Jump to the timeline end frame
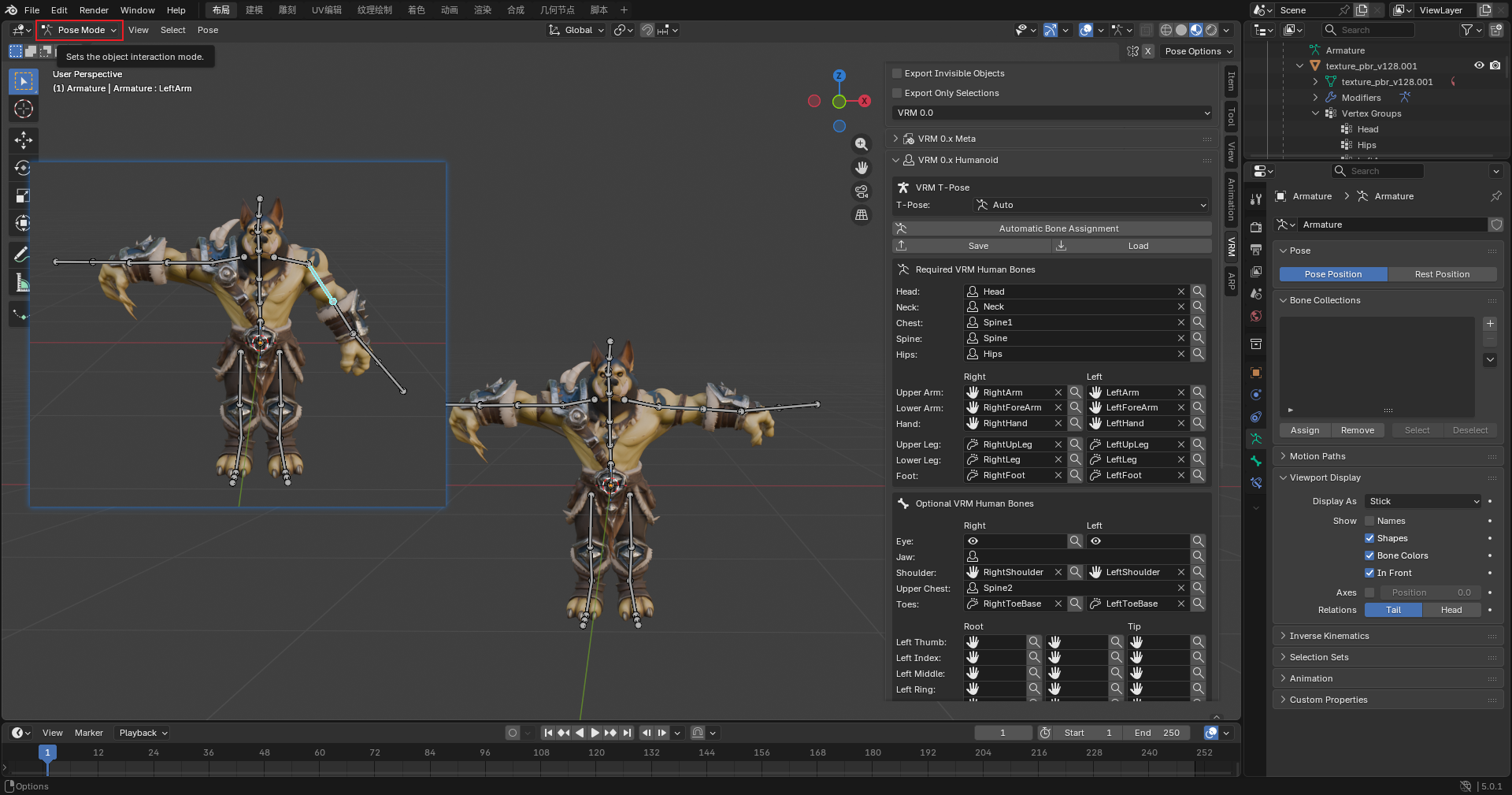1512x795 pixels. [x=627, y=733]
